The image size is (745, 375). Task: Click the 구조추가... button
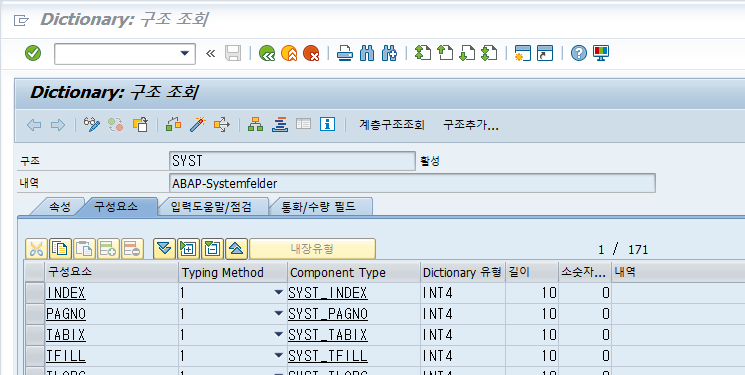(x=470, y=125)
